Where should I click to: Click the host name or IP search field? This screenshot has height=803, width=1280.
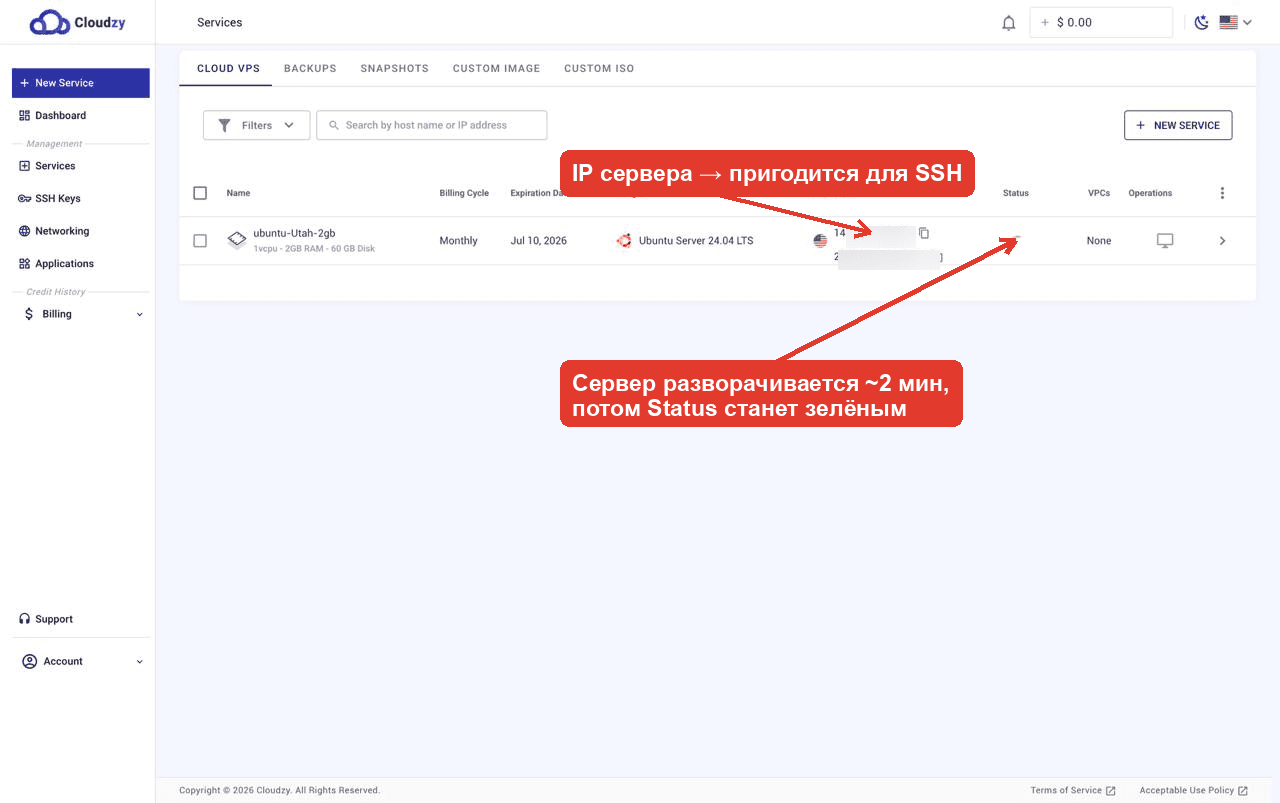pos(432,125)
